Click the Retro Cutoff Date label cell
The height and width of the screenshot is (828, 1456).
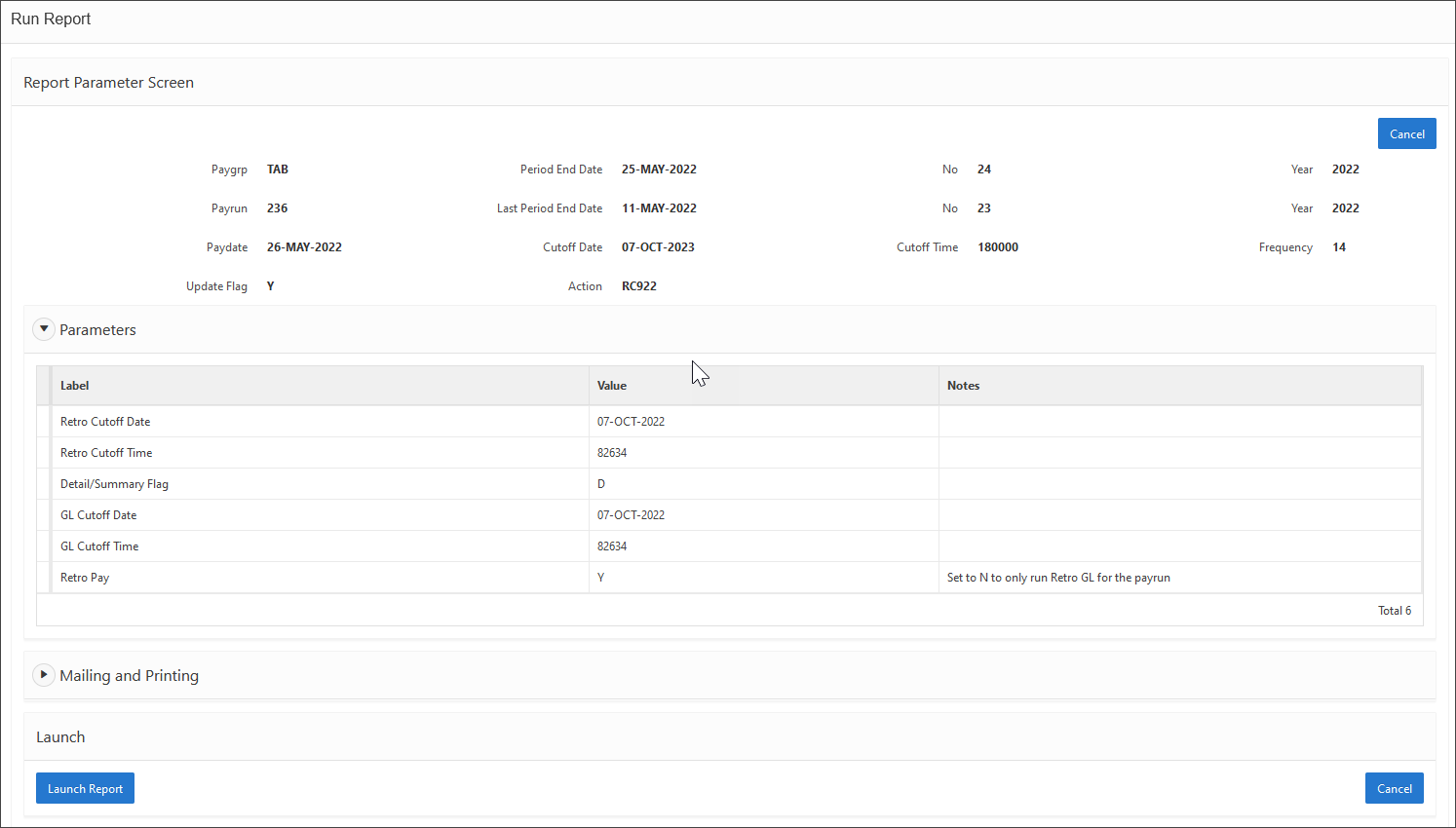point(105,422)
